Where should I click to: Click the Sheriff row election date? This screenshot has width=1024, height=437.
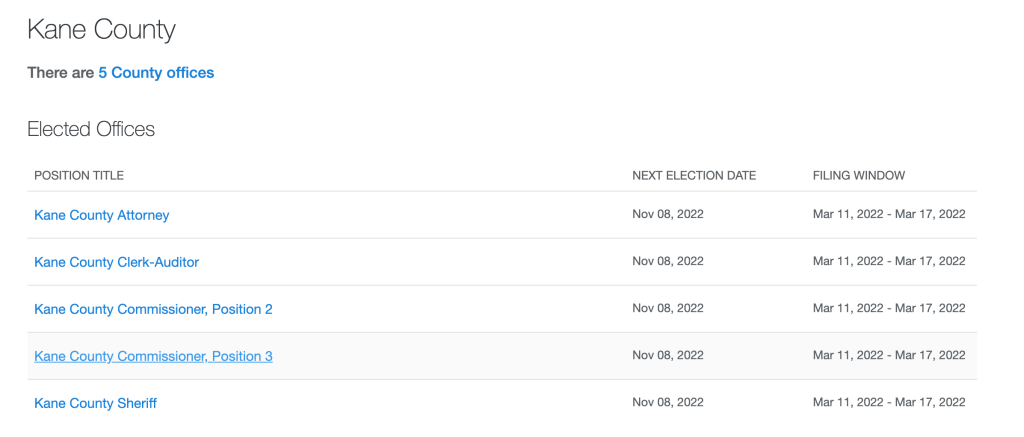pos(668,402)
